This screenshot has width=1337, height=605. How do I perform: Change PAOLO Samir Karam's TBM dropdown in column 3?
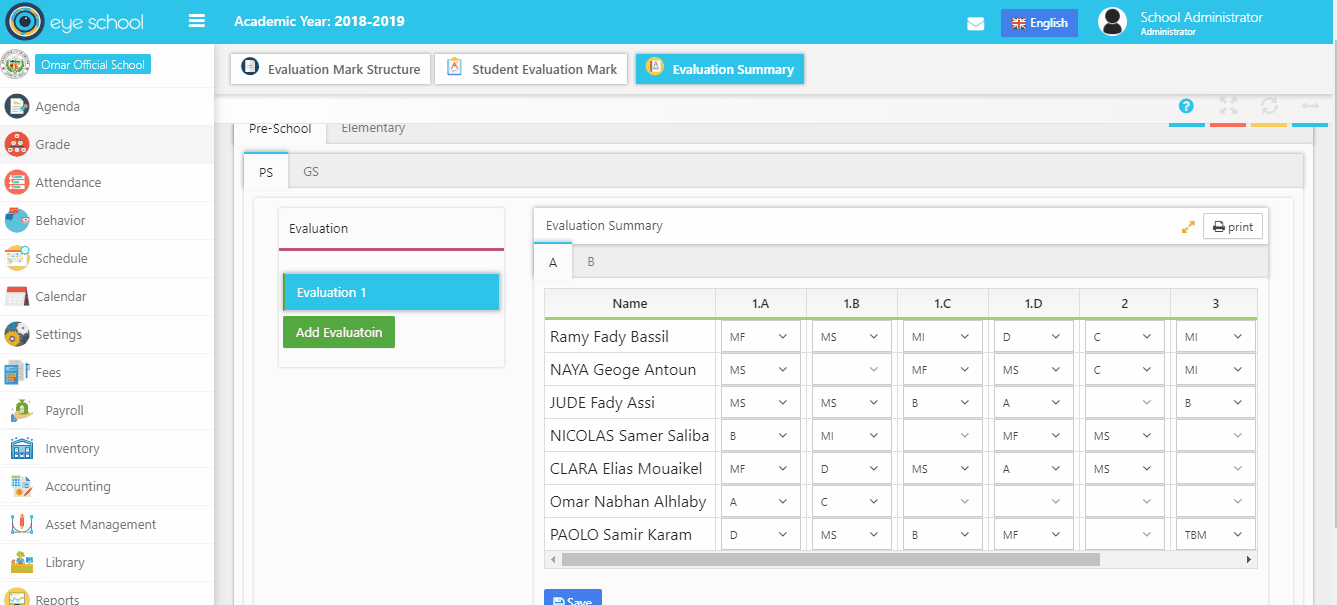(1215, 534)
